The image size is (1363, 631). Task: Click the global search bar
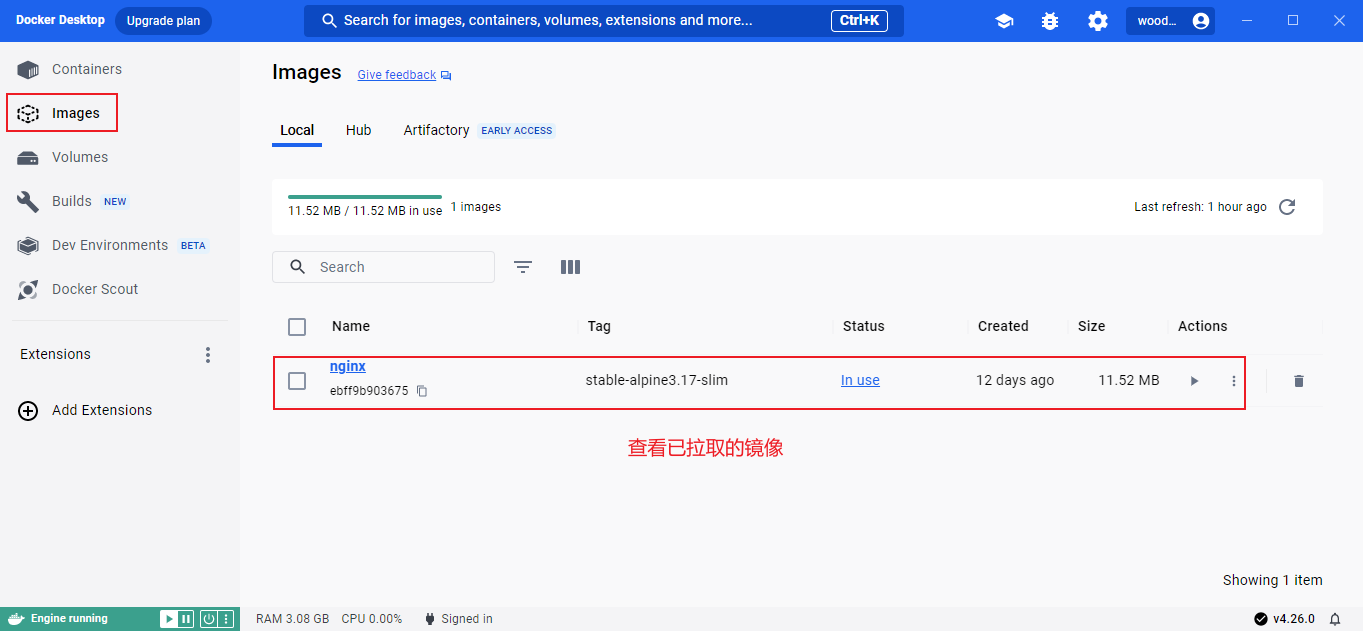coord(604,21)
